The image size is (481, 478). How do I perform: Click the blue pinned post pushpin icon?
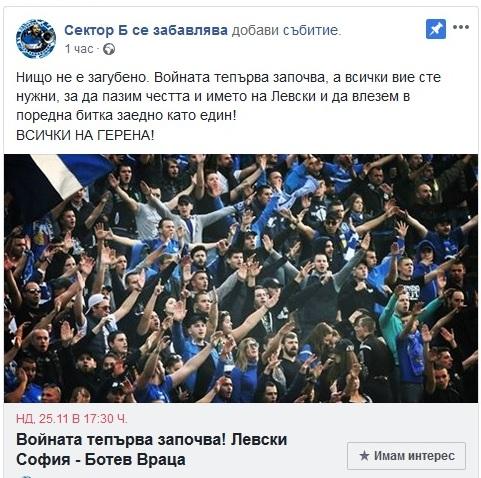(x=436, y=29)
